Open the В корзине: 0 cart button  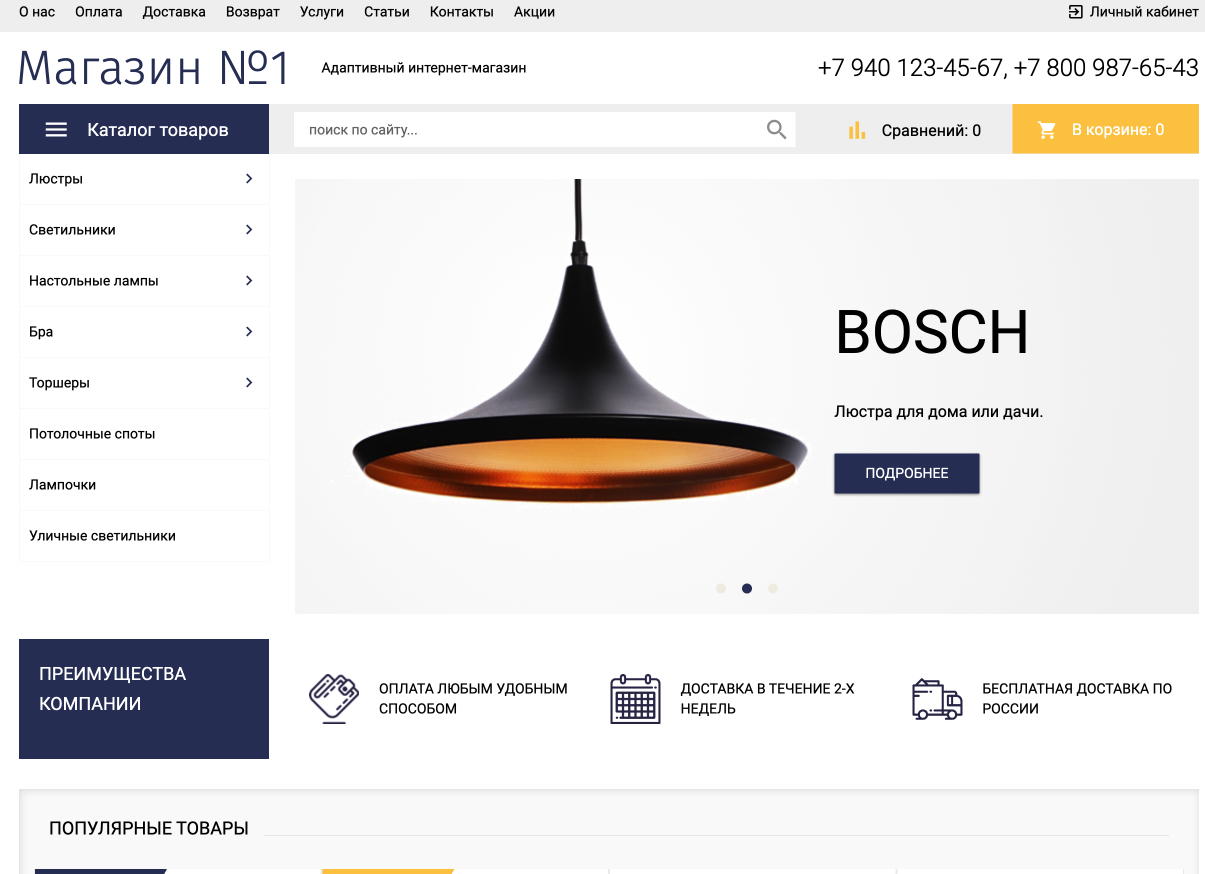tap(1106, 129)
